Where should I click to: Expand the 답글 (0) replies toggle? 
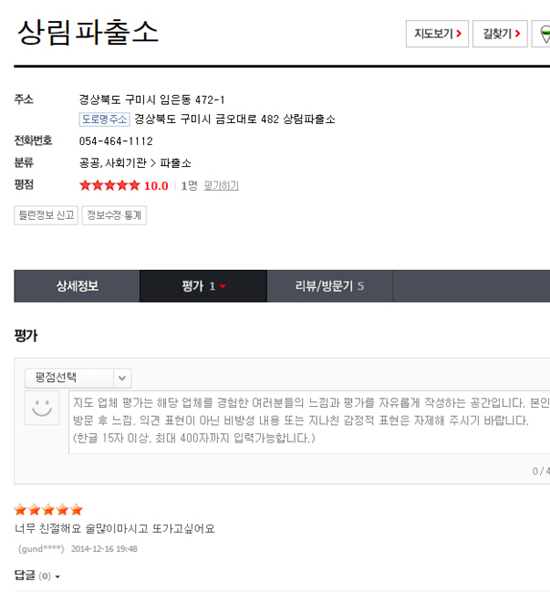point(37,576)
